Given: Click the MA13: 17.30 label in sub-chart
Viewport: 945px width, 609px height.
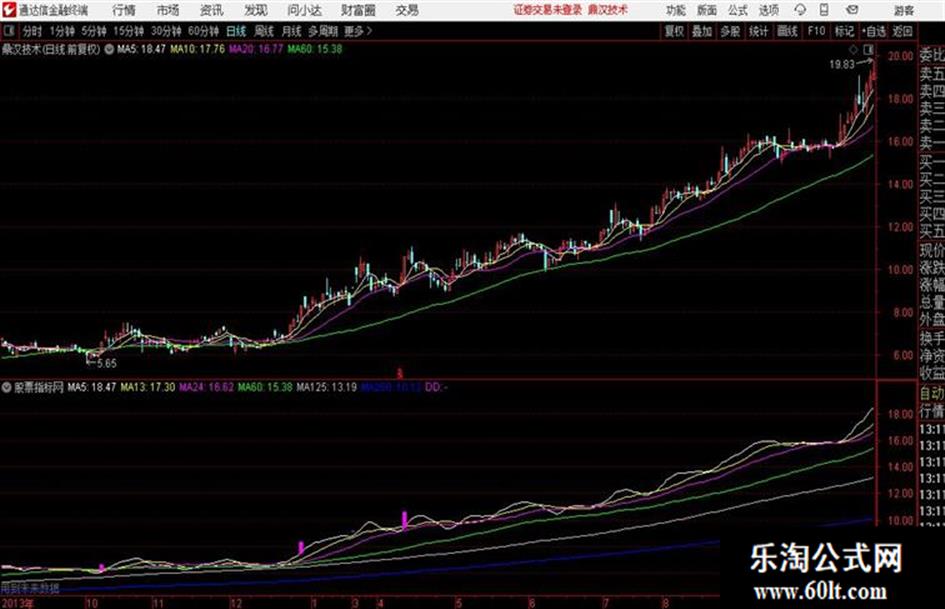Looking at the screenshot, I should pos(148,387).
